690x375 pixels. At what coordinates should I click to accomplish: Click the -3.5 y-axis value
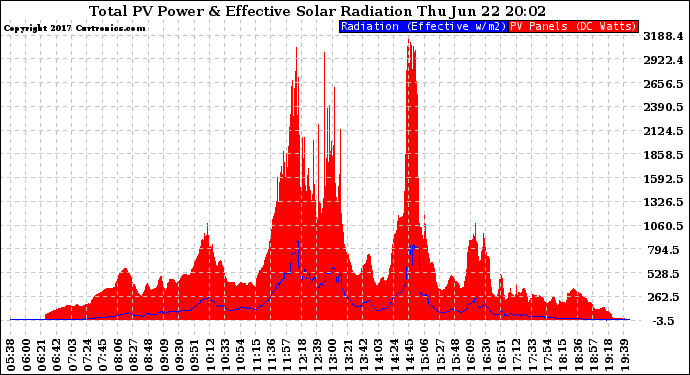[663, 321]
